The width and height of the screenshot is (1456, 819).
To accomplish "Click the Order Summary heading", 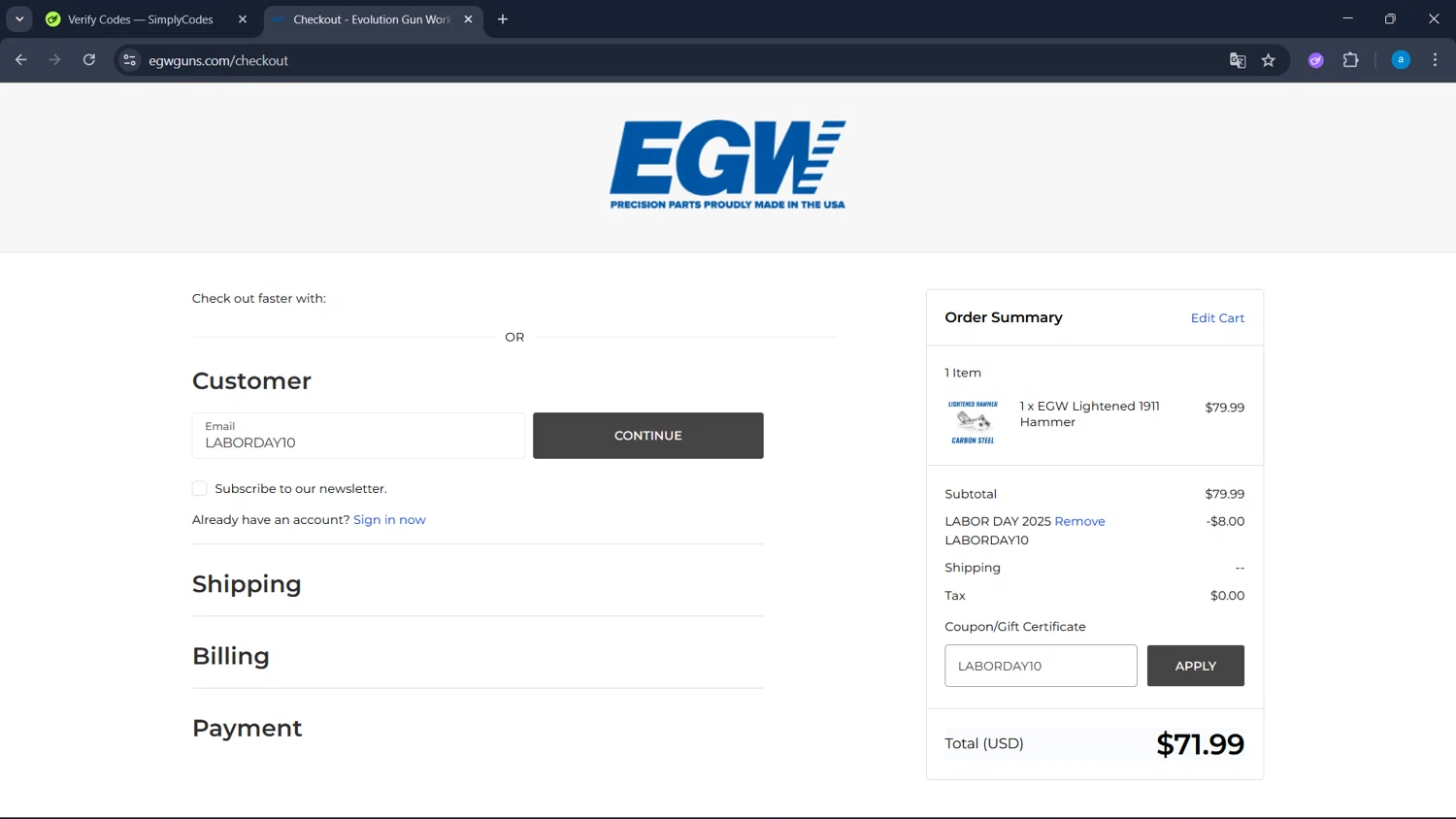I will [1004, 317].
